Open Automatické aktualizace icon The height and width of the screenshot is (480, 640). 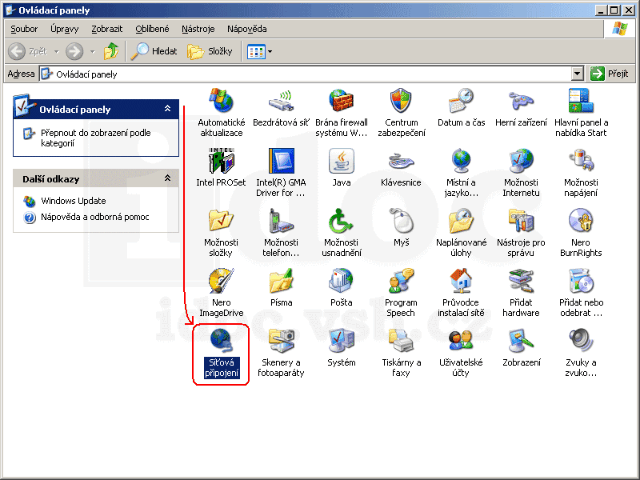point(221,101)
